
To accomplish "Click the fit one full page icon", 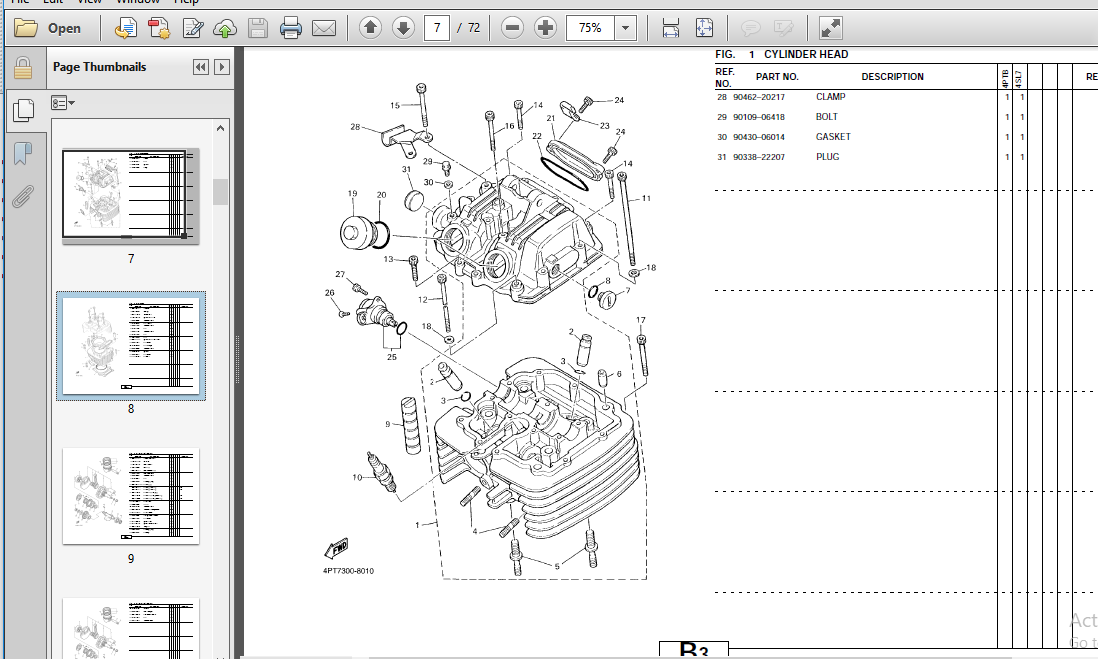I will 704,28.
